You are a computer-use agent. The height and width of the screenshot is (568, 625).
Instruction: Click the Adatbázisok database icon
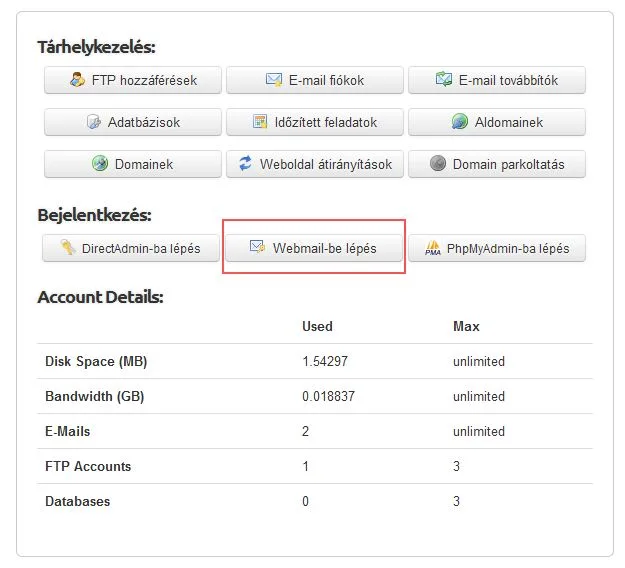pos(94,122)
